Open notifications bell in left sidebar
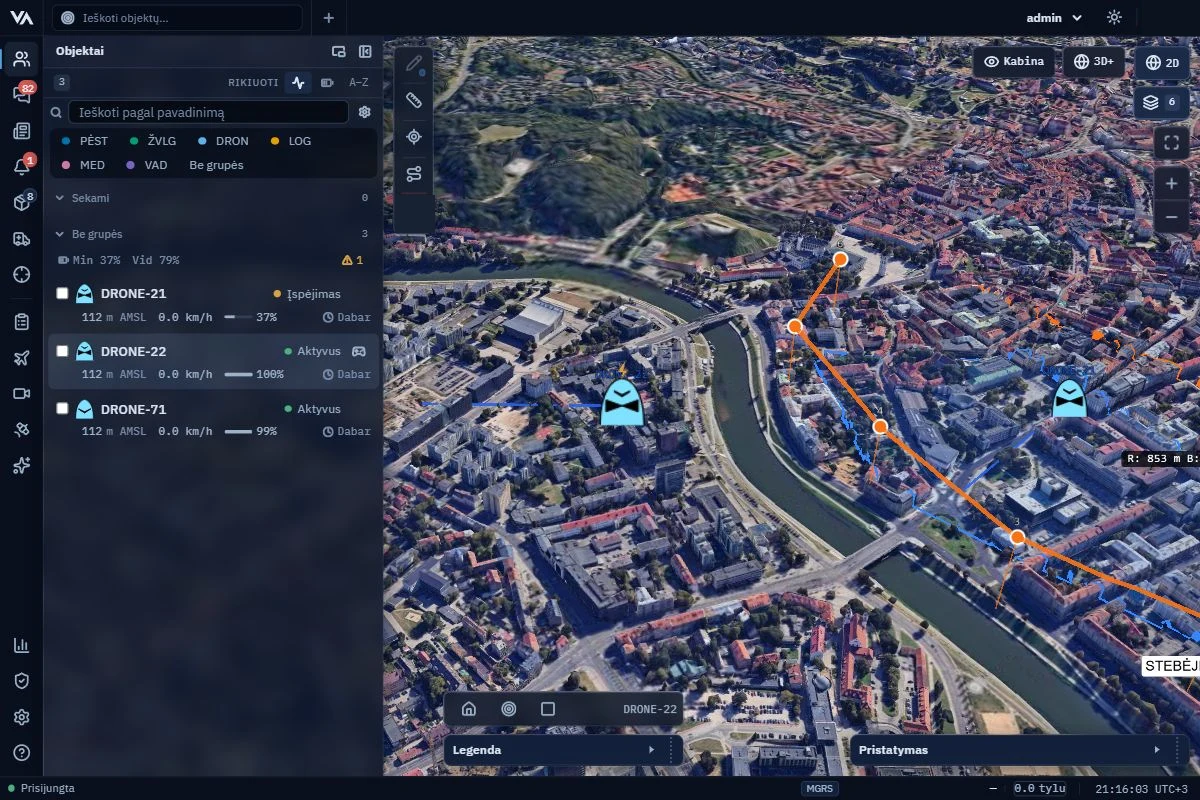1200x800 pixels. pyautogui.click(x=21, y=166)
